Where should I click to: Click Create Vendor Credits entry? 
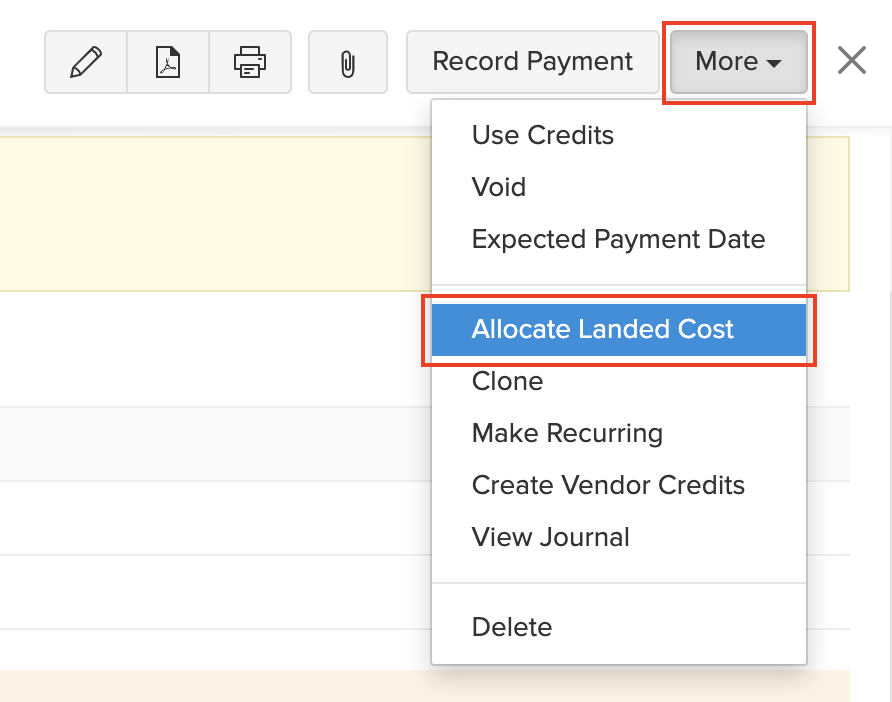(x=608, y=485)
